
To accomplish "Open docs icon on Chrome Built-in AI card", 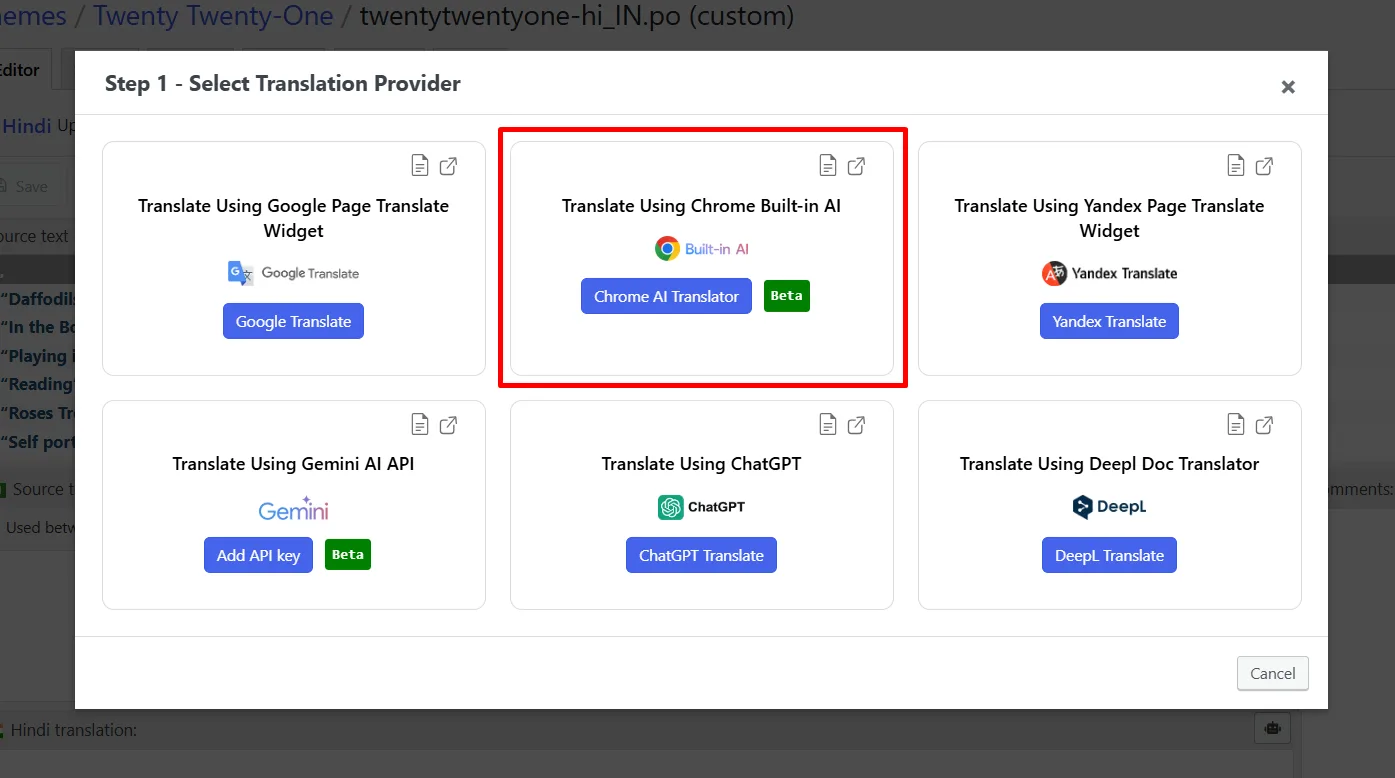I will pyautogui.click(x=828, y=166).
